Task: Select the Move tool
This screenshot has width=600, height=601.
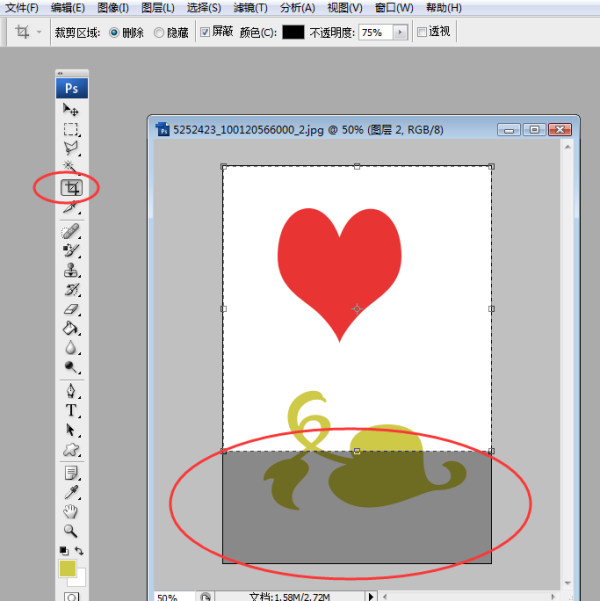Action: click(71, 109)
